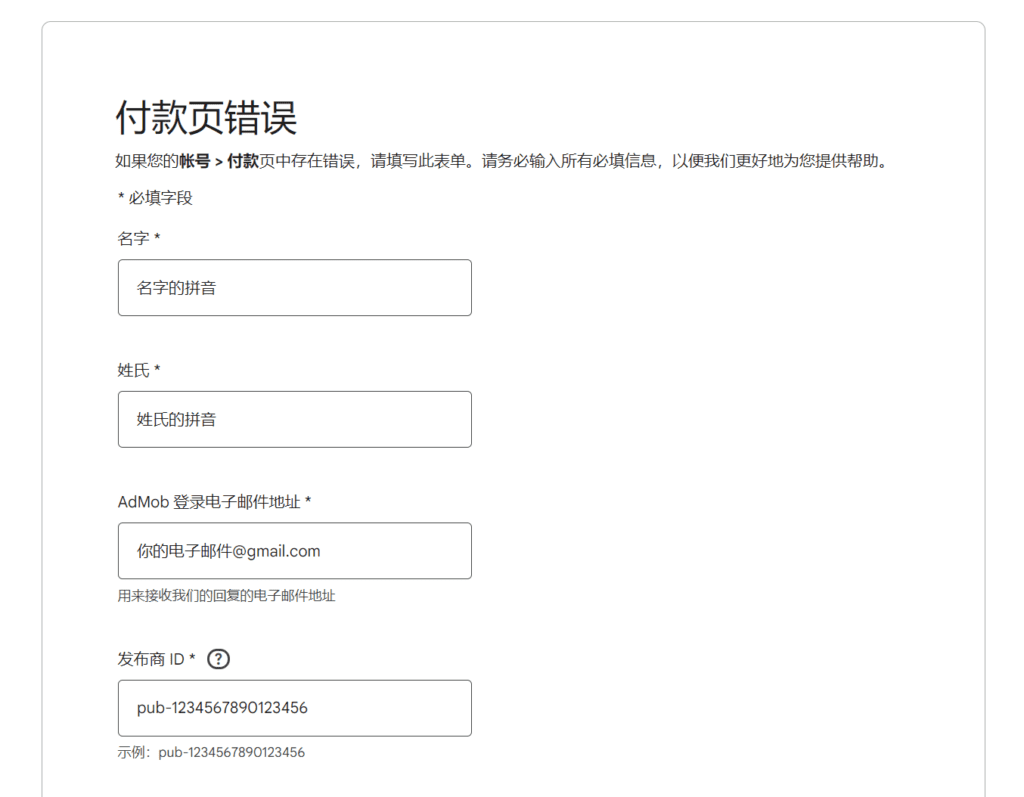
Task: Click the 付款页错误 page heading
Action: 206,119
